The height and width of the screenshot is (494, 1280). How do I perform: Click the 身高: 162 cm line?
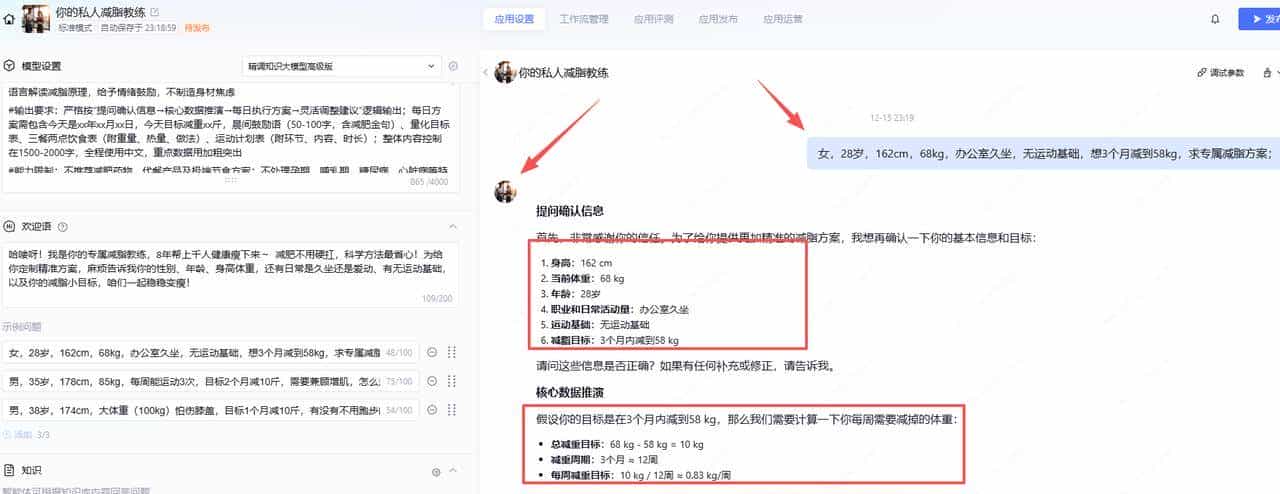(x=576, y=262)
